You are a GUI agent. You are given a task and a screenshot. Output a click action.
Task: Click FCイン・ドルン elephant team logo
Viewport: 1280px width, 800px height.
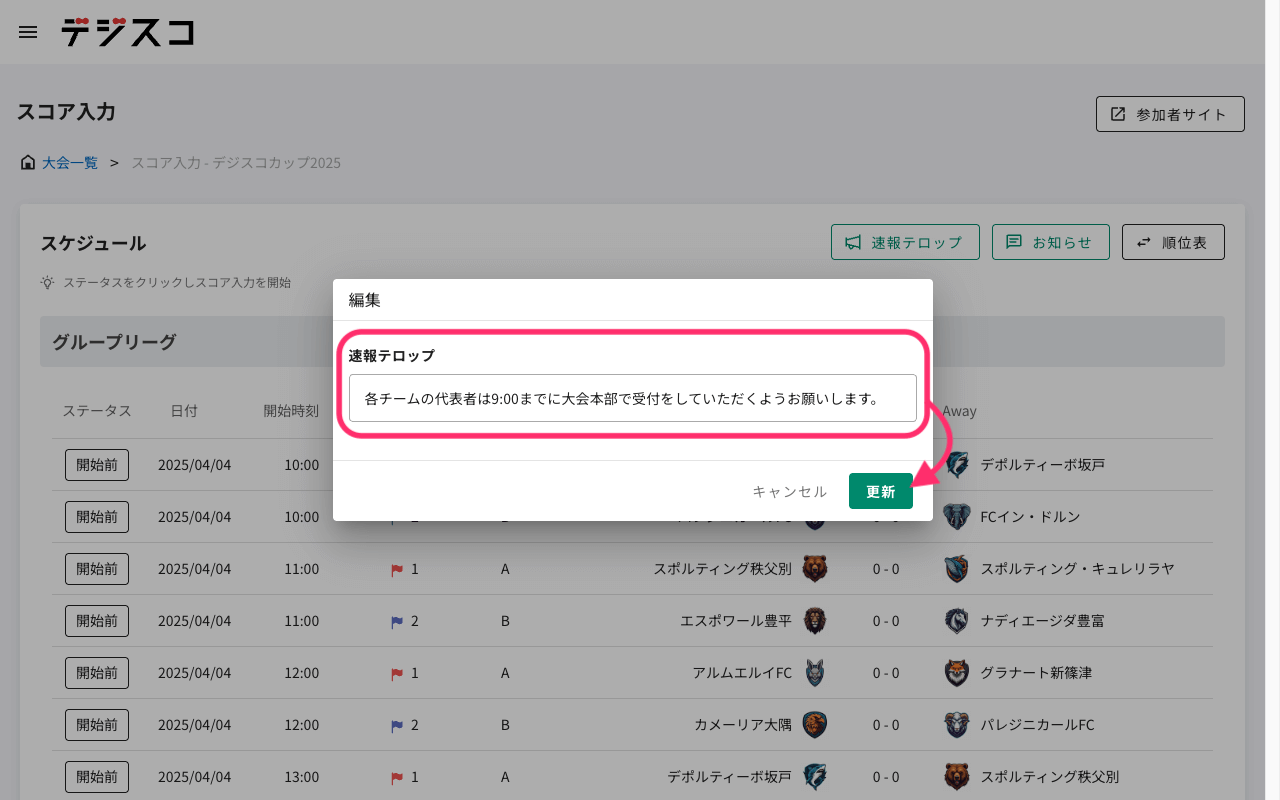[x=957, y=517]
